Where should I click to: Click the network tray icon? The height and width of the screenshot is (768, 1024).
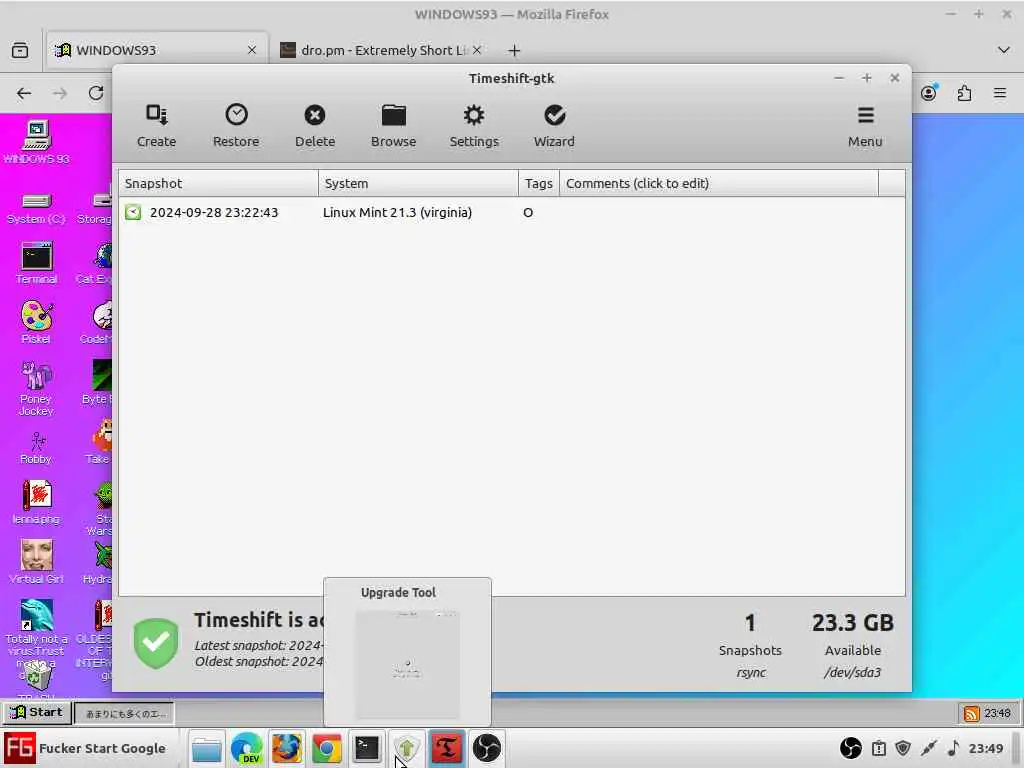tap(929, 748)
